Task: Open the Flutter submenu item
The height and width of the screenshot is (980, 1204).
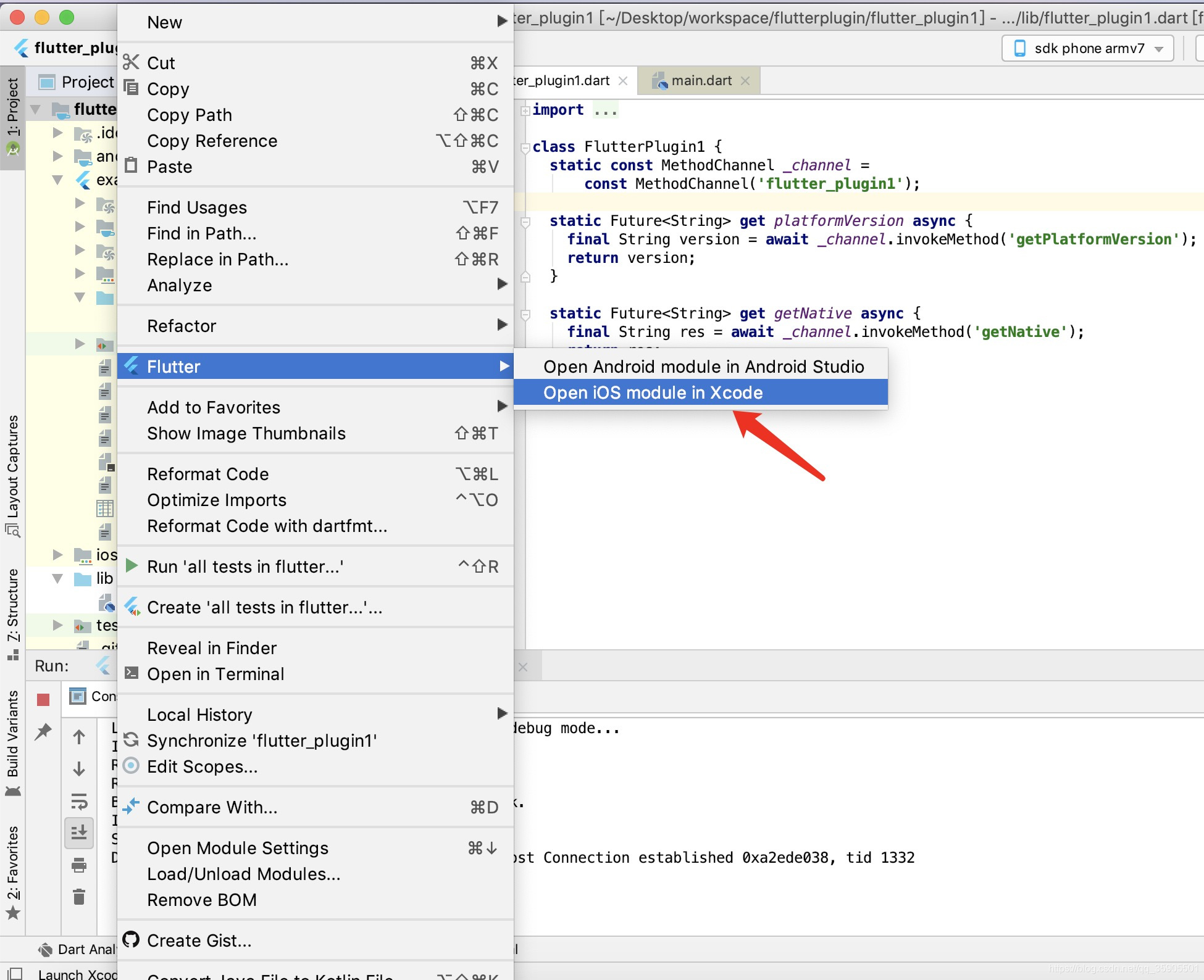Action: 316,367
